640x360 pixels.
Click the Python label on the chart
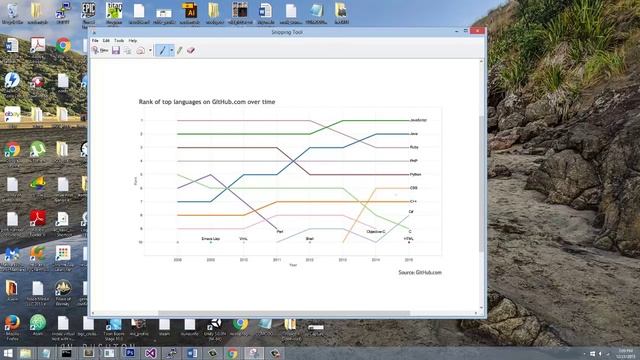[x=416, y=174]
